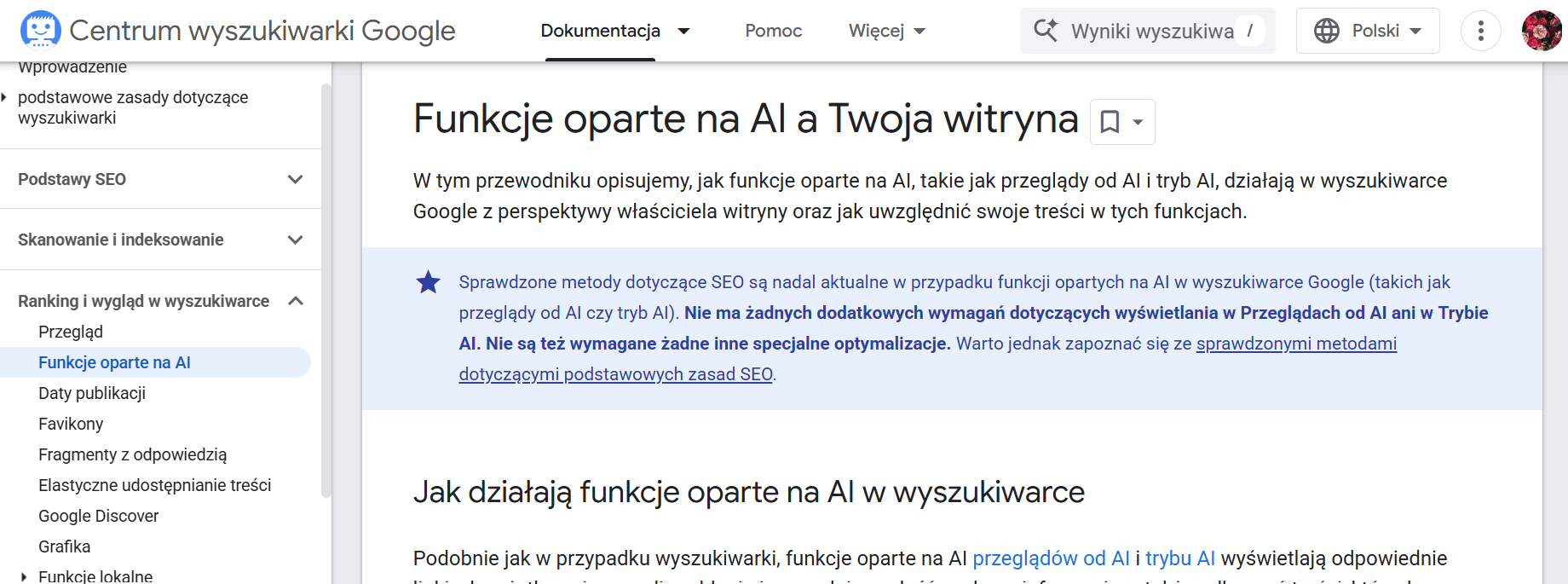Open the user account avatar
Viewport: 1568px width, 584px height.
pyautogui.click(x=1542, y=31)
